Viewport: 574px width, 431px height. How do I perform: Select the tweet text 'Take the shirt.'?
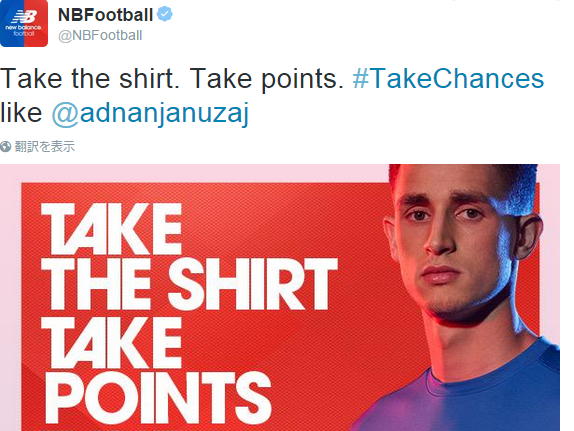coord(90,78)
